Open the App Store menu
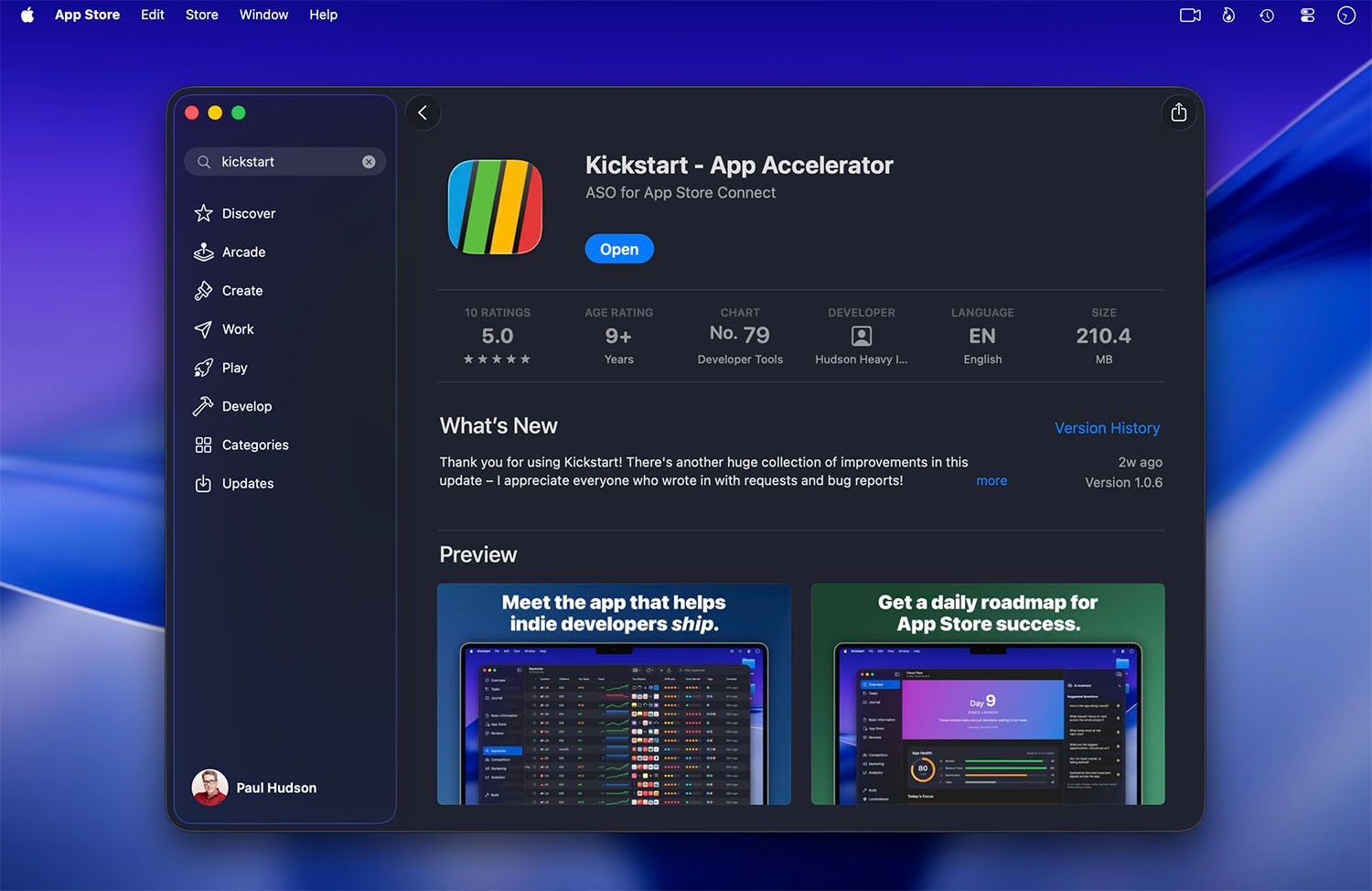 pos(87,15)
